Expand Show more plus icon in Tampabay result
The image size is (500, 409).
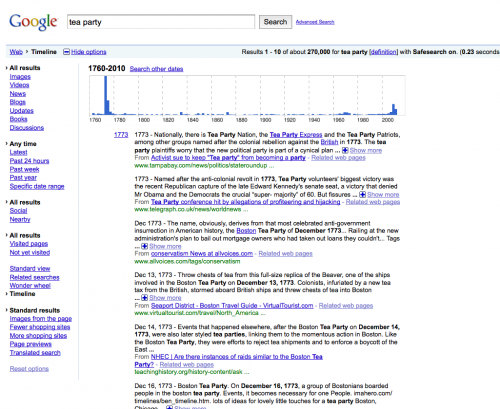click(x=345, y=150)
